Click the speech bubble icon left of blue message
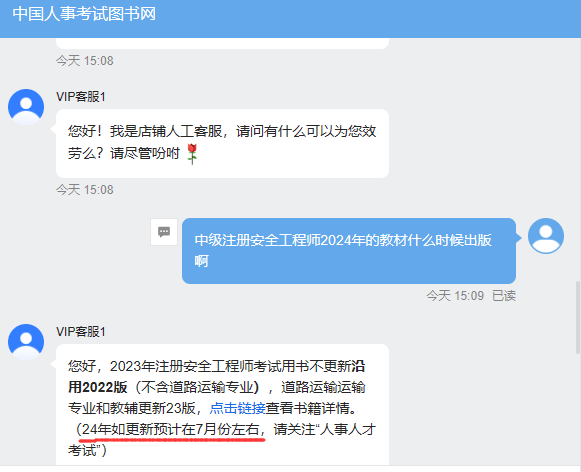 pos(164,232)
